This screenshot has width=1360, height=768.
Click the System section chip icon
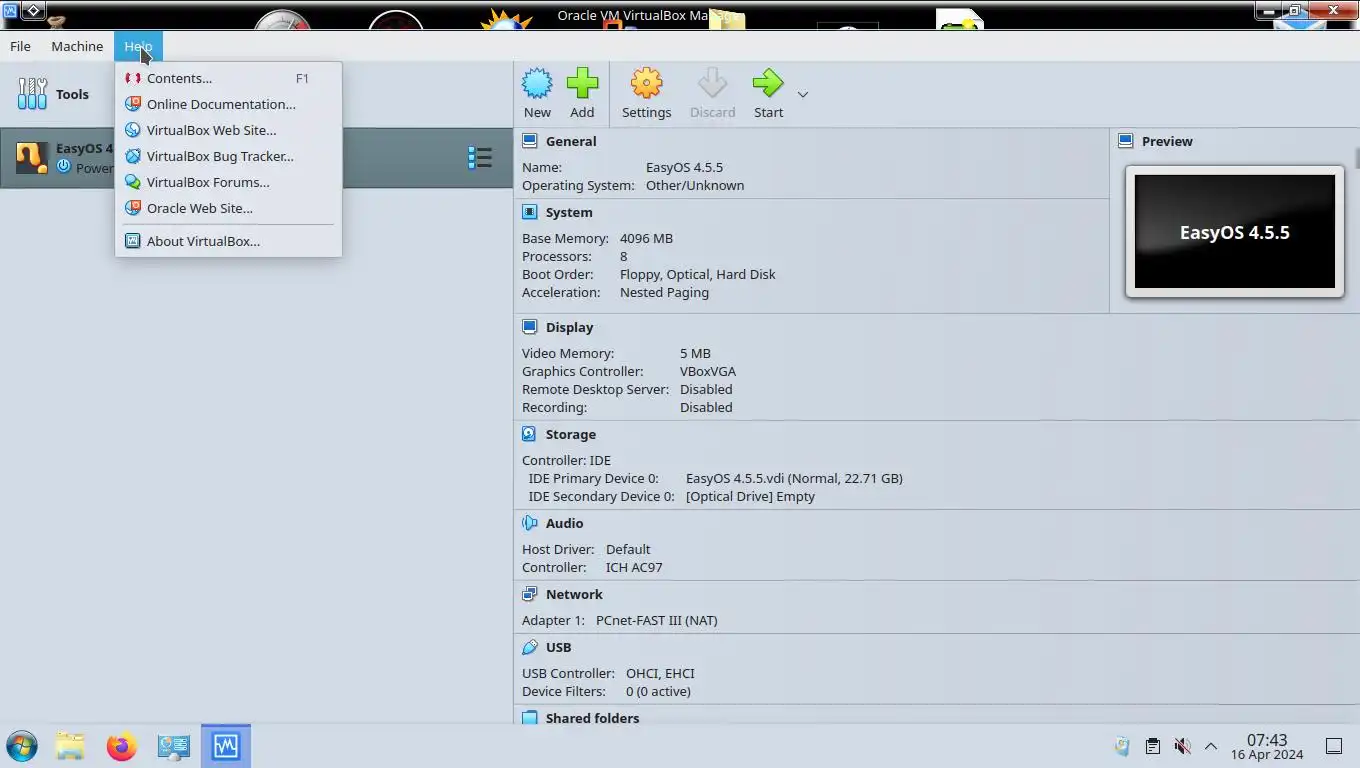tap(529, 212)
